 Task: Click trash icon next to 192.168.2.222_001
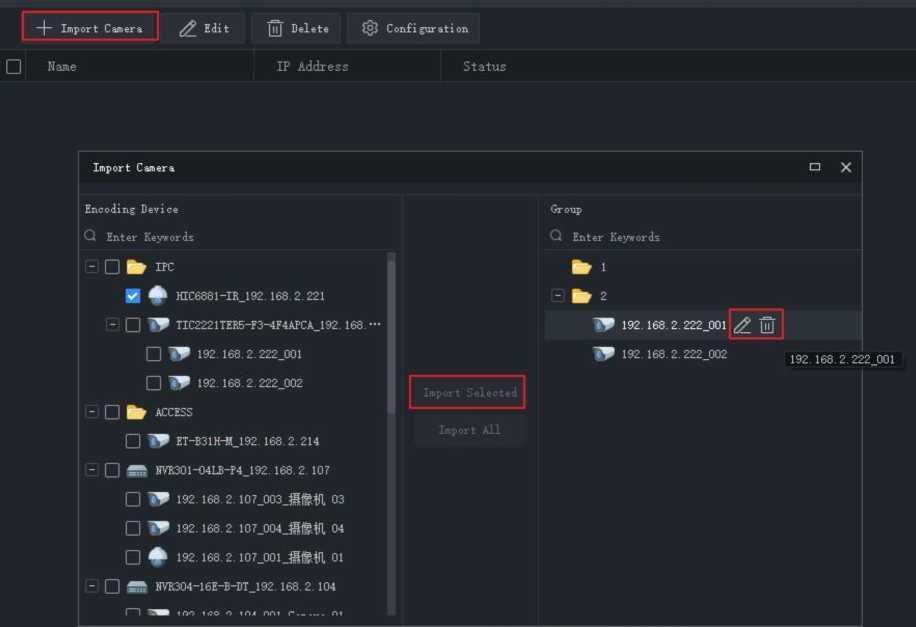coord(767,325)
